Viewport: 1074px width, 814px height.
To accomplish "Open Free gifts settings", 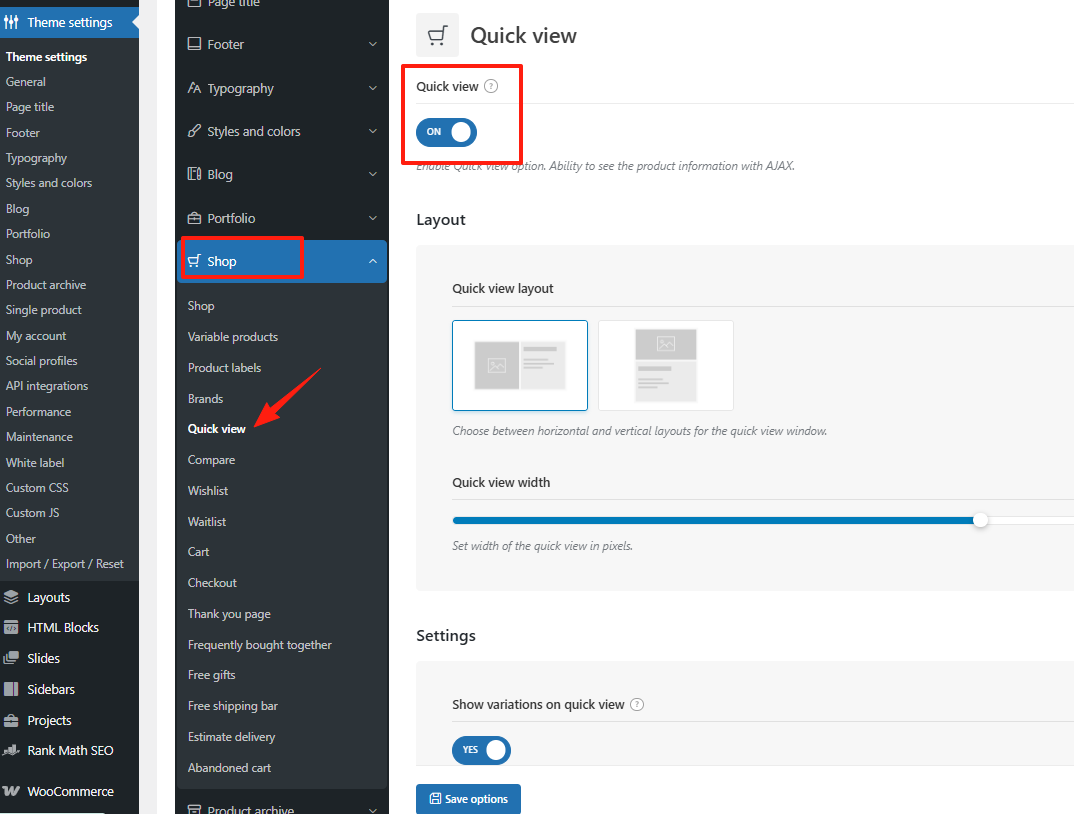I will pyautogui.click(x=212, y=675).
